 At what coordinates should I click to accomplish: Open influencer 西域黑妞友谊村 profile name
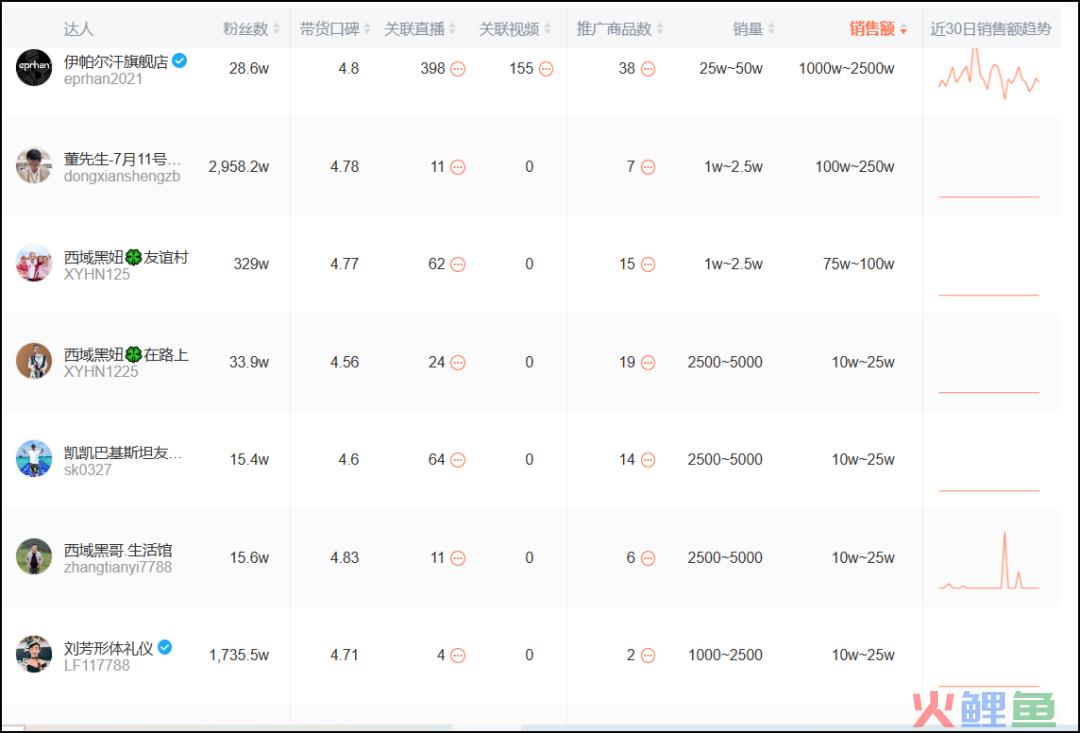[126, 257]
